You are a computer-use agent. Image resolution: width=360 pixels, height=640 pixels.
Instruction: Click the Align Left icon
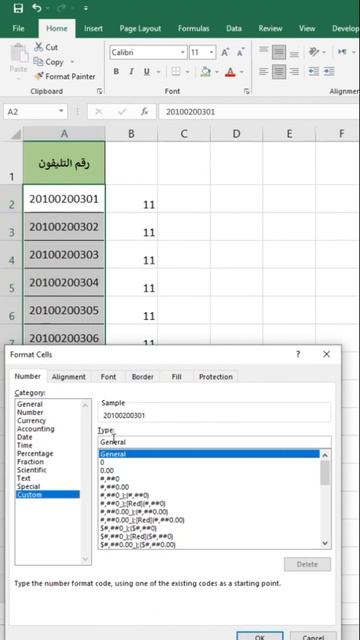(x=264, y=72)
